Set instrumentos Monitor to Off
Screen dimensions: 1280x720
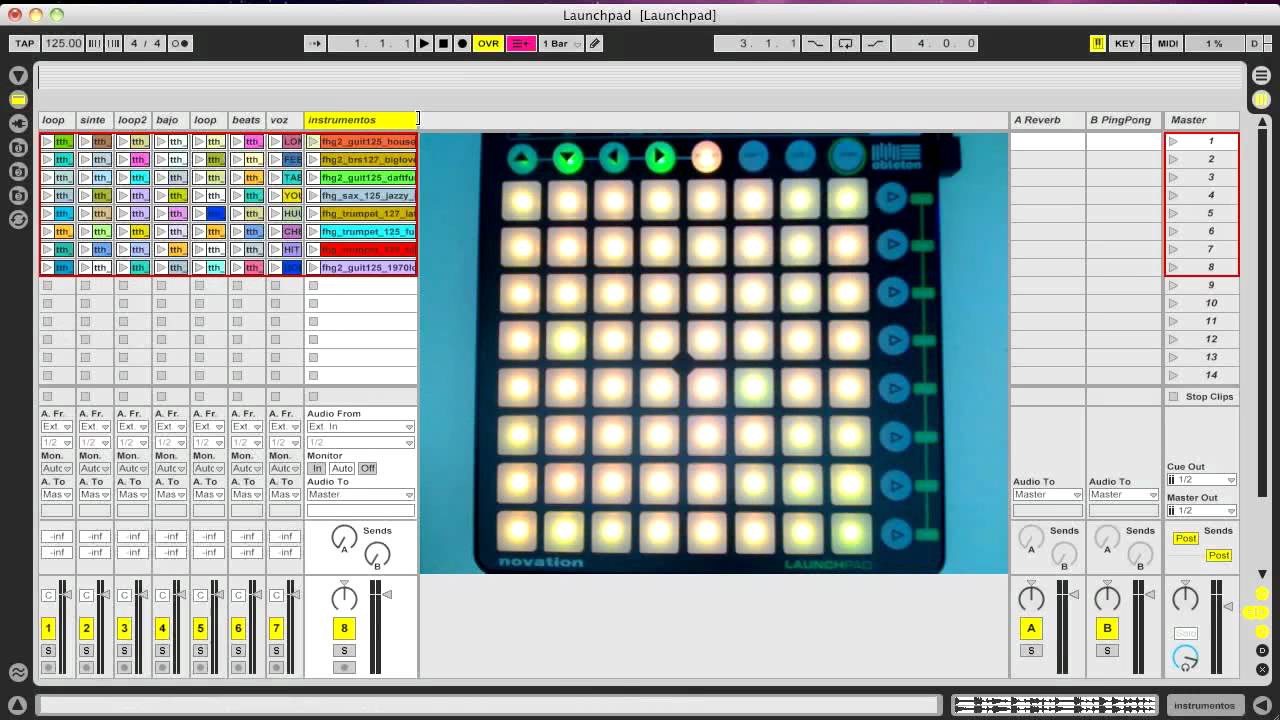[368, 469]
